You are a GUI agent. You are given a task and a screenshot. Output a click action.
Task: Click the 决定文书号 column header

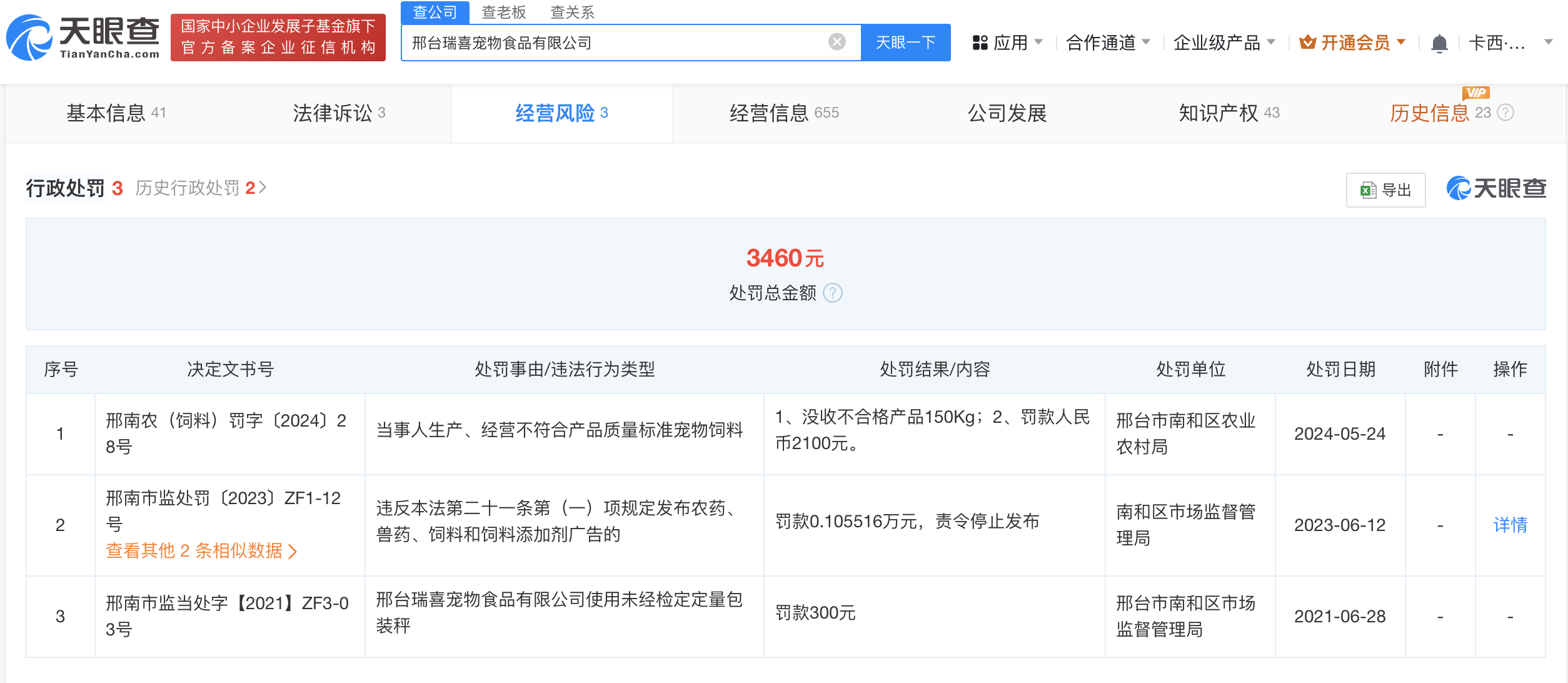[230, 369]
